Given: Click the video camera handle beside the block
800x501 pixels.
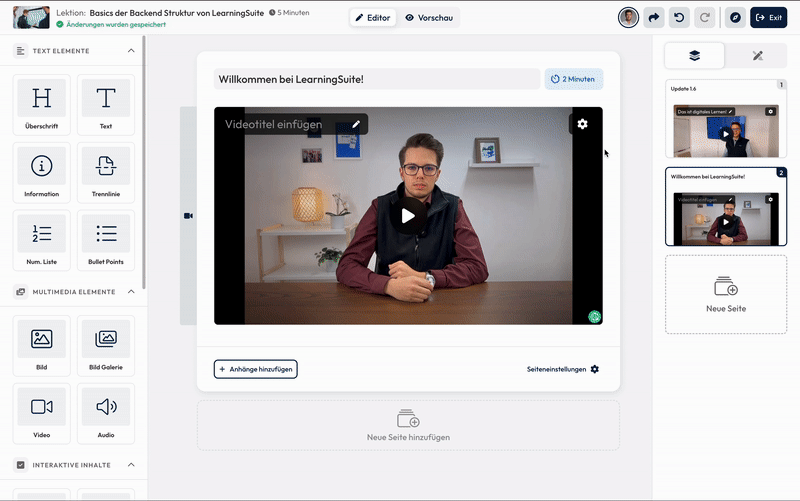Looking at the screenshot, I should click(188, 216).
